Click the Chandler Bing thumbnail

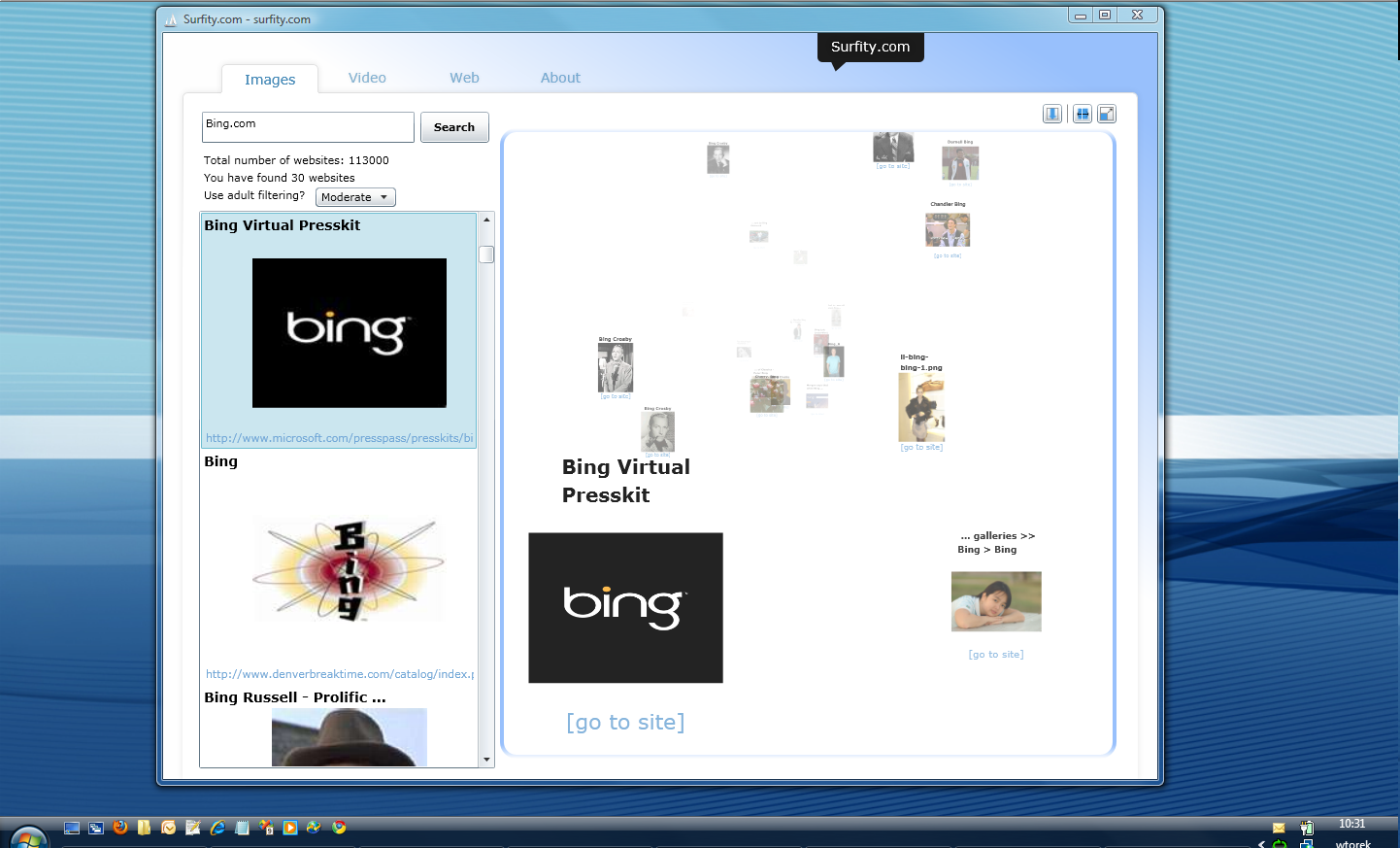click(948, 230)
